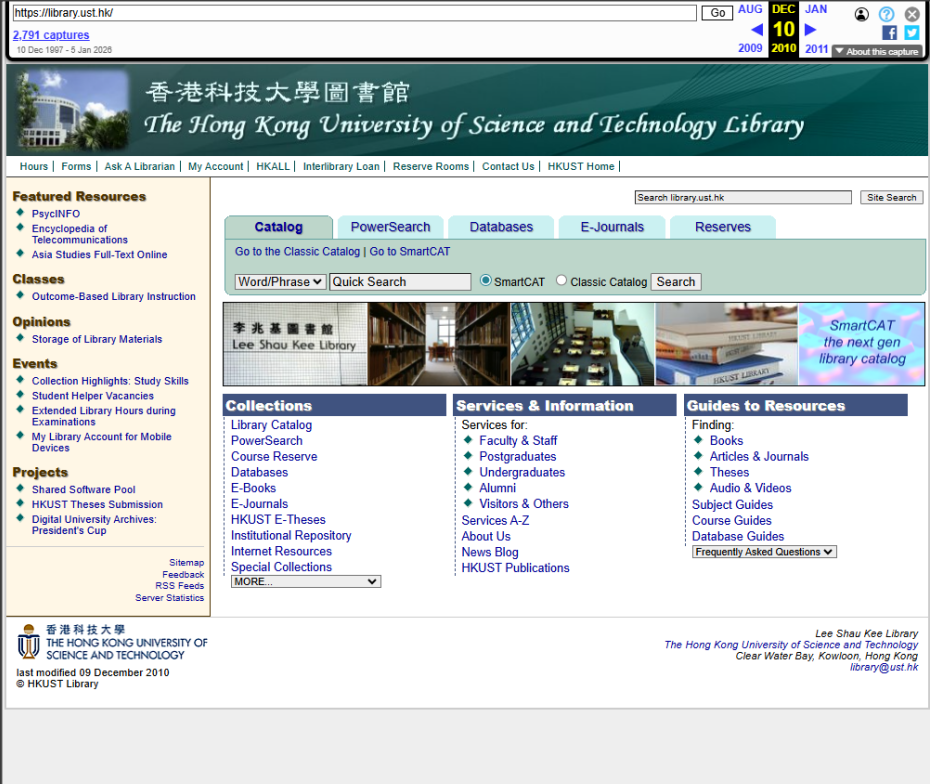Select the Classic Catalog radio button
This screenshot has height=784, width=930.
click(561, 281)
